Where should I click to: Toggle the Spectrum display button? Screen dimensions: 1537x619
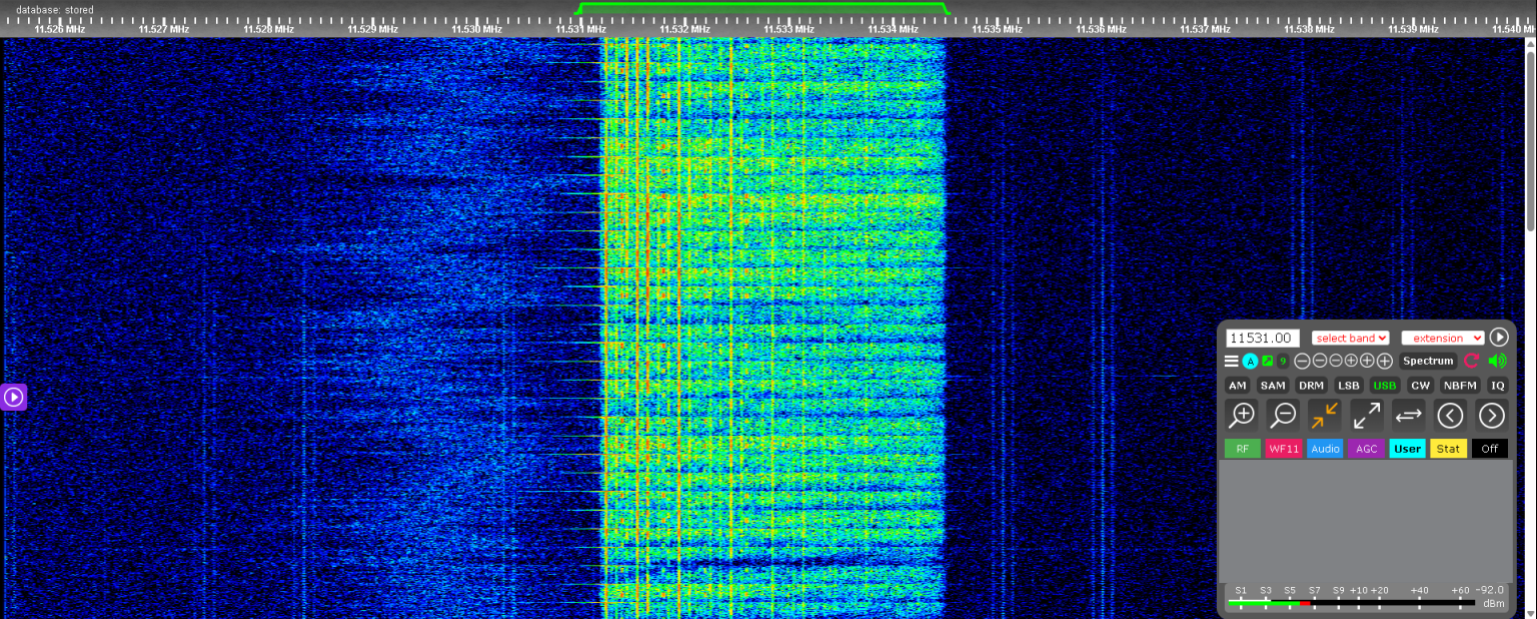(x=1427, y=361)
